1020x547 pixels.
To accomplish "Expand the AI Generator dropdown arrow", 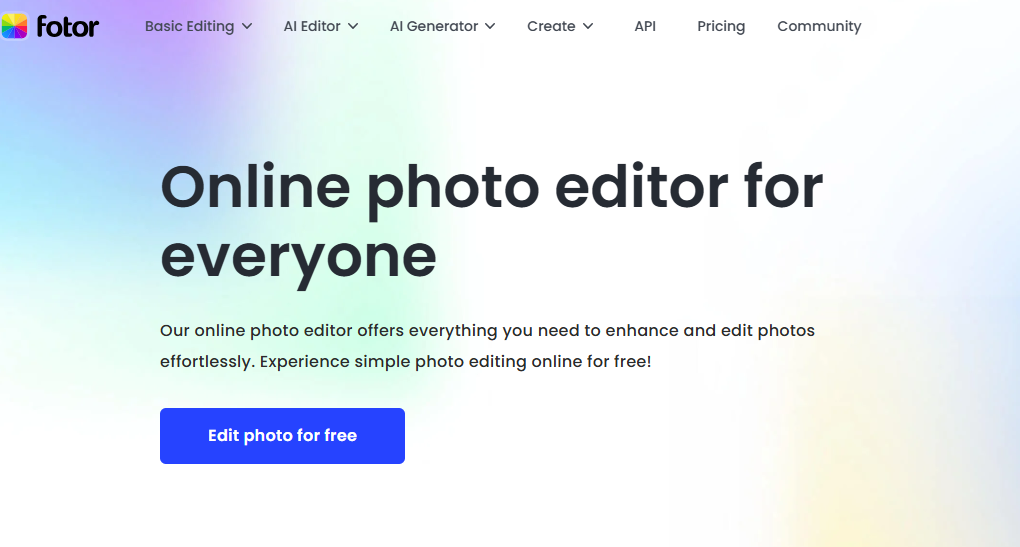I will click(x=490, y=27).
